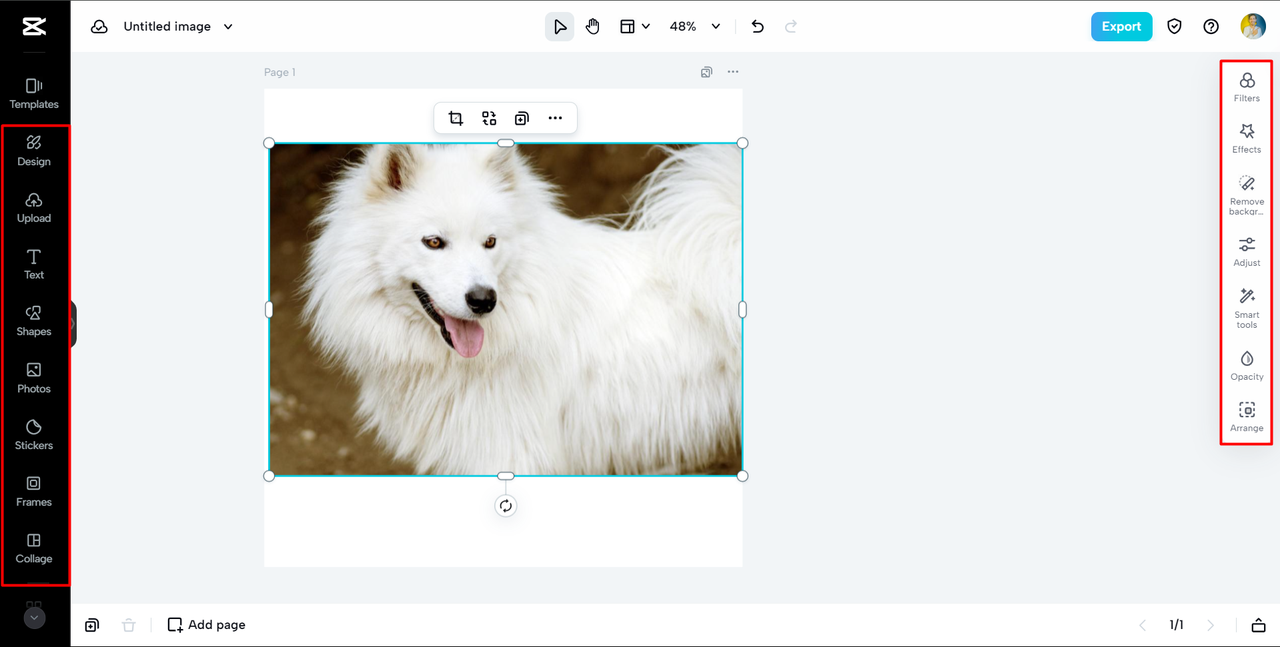Open the Opacity control
The image size is (1280, 647).
1247,365
